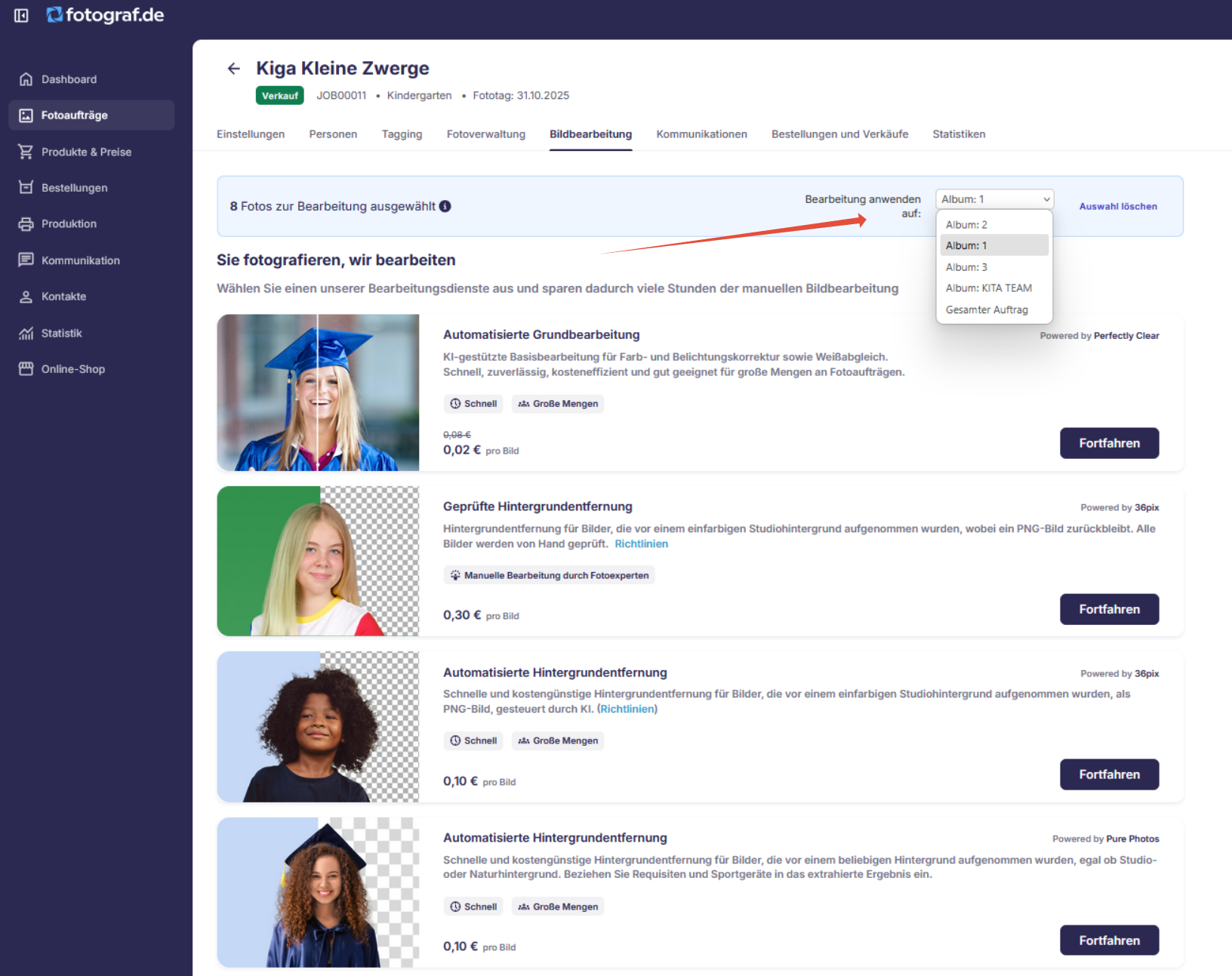The width and height of the screenshot is (1232, 976).
Task: Collapse the sidebar panel toggle icon
Action: click(21, 15)
